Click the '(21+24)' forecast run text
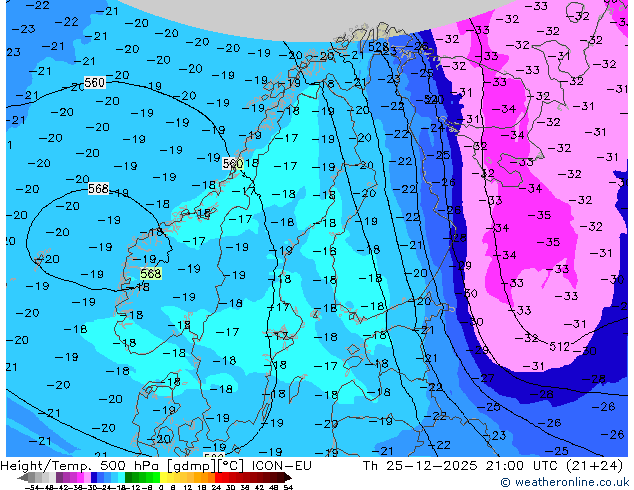Viewport: 634px width, 490px height. pyautogui.click(x=594, y=466)
